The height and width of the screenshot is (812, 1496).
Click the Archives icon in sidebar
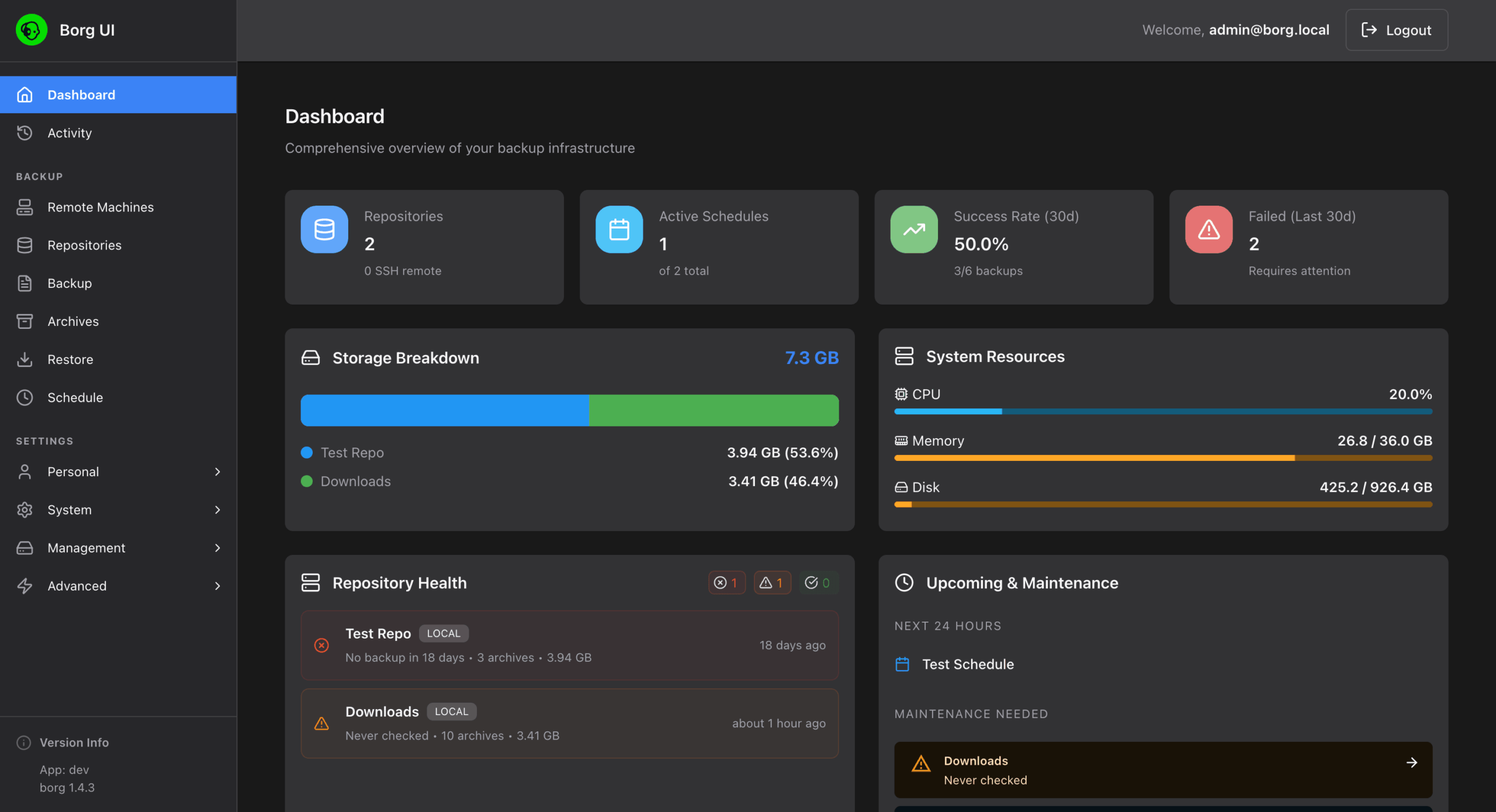[x=25, y=321]
